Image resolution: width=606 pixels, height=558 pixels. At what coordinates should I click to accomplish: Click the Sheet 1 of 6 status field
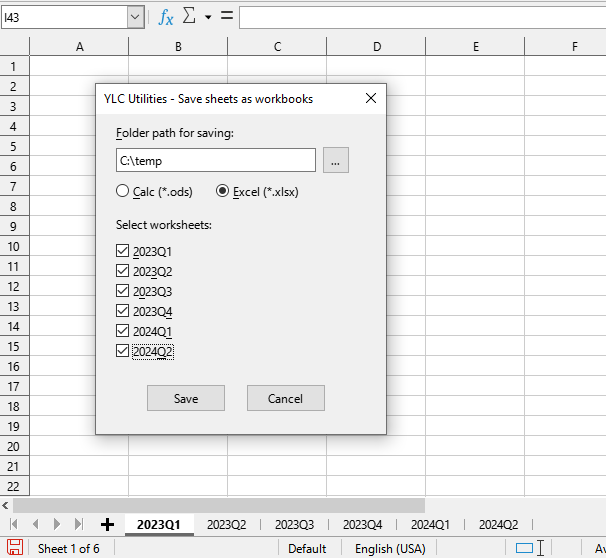[69, 549]
